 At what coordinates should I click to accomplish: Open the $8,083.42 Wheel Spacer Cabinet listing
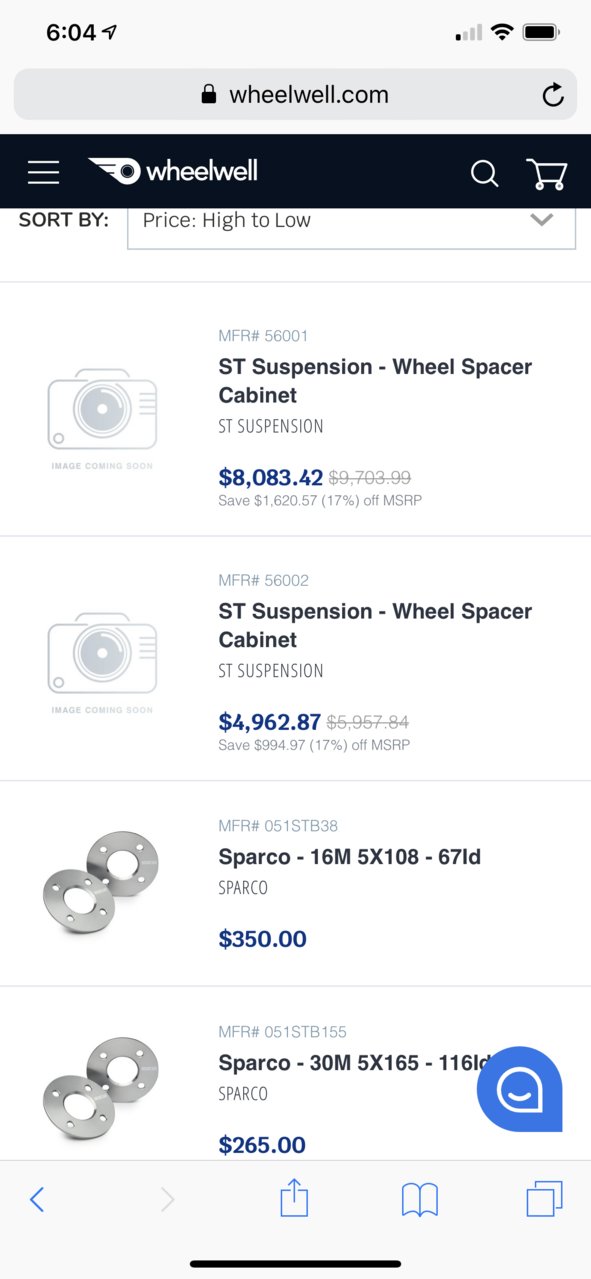pyautogui.click(x=375, y=381)
